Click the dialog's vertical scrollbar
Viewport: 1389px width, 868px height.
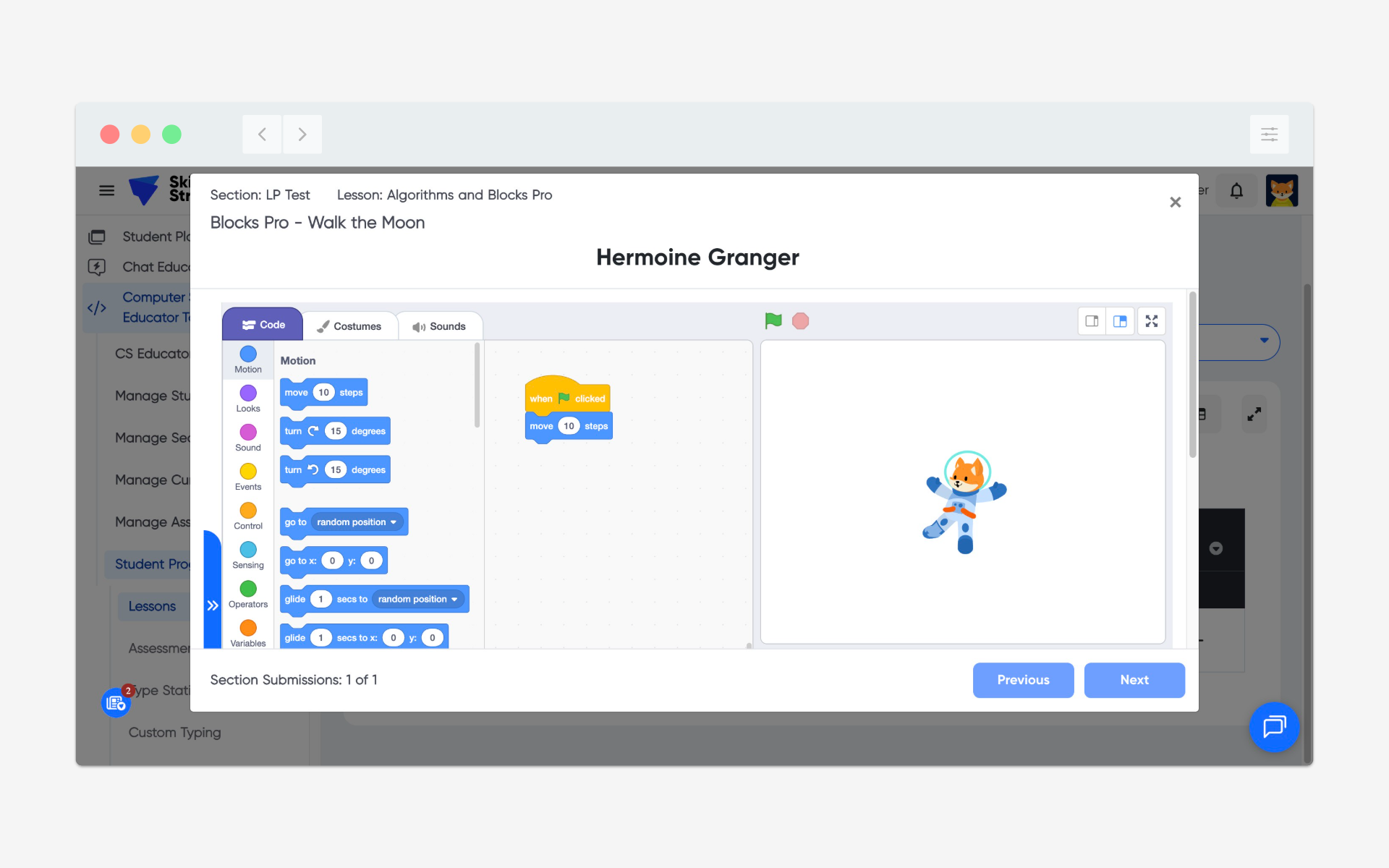click(x=1192, y=375)
